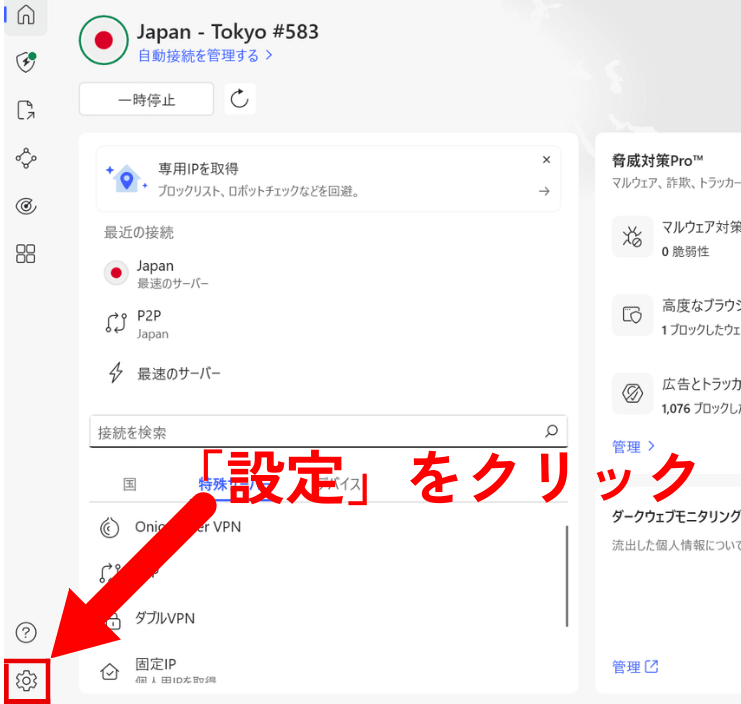Screen dimensions: 741x704
Task: Select P2P Japan recent connection
Action: (152, 323)
